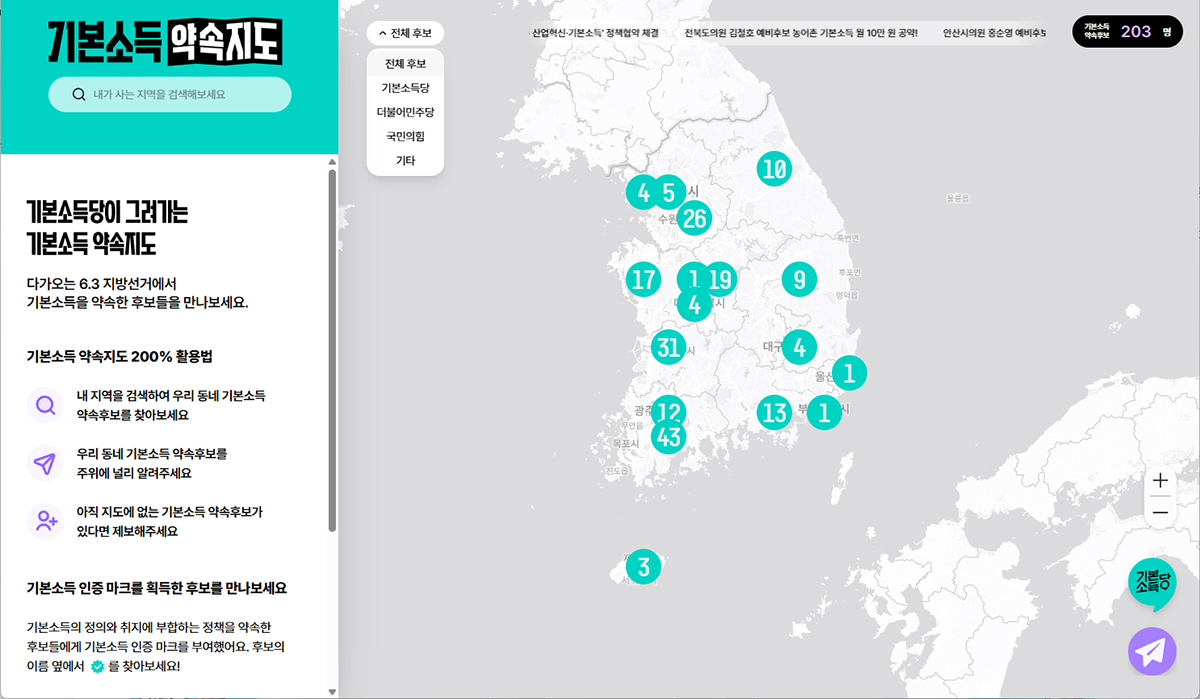Click the 203명 candidate count badge

pos(1126,32)
